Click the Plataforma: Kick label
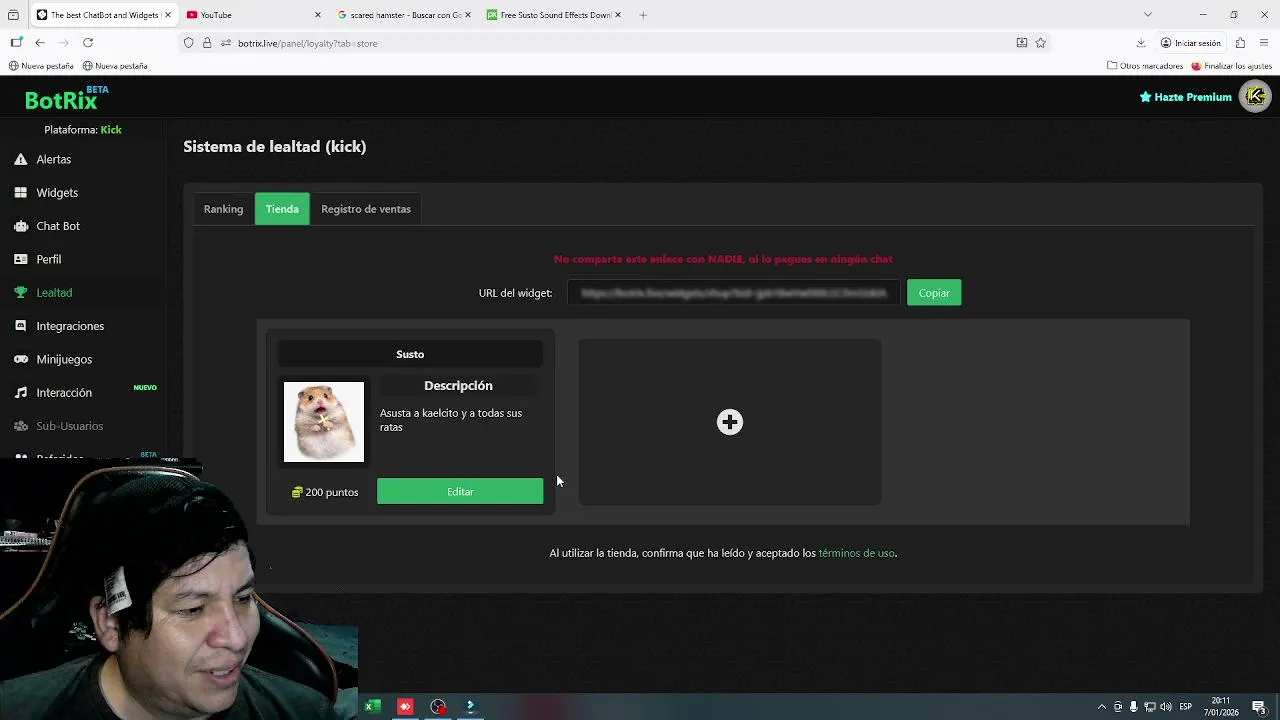 coord(83,130)
